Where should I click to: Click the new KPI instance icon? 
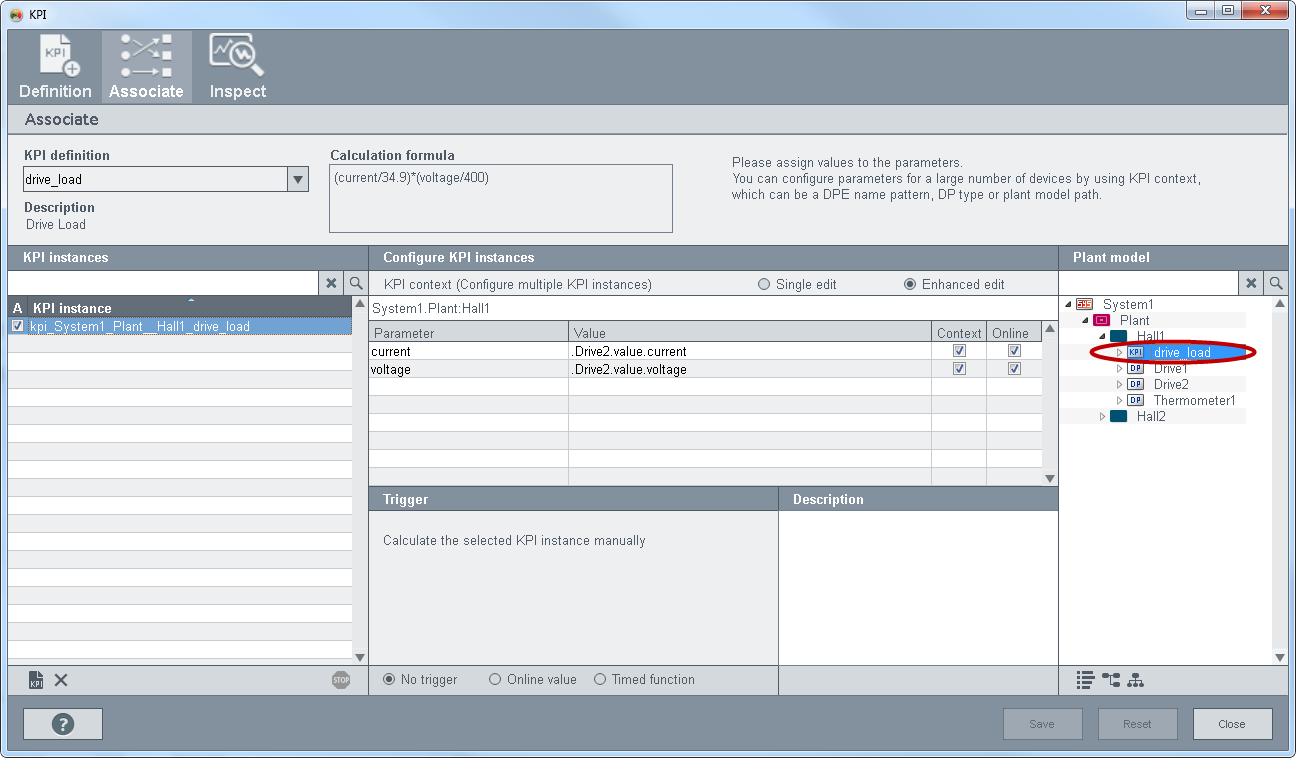36,680
